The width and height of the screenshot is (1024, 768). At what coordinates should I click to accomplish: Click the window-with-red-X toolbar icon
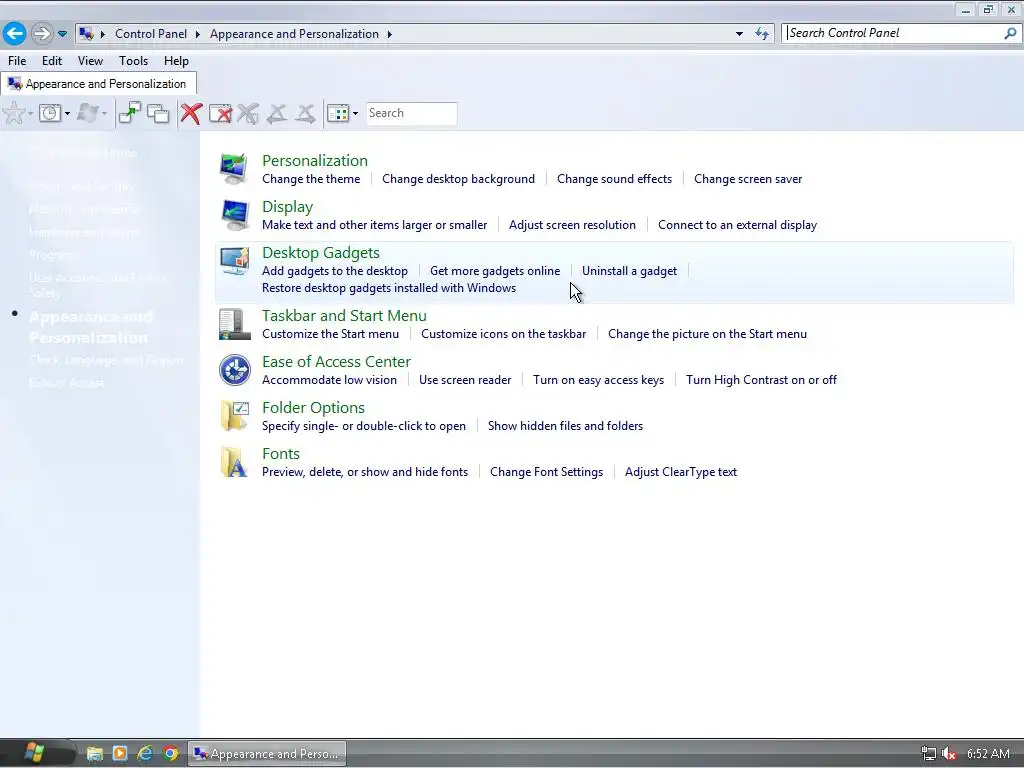[220, 114]
